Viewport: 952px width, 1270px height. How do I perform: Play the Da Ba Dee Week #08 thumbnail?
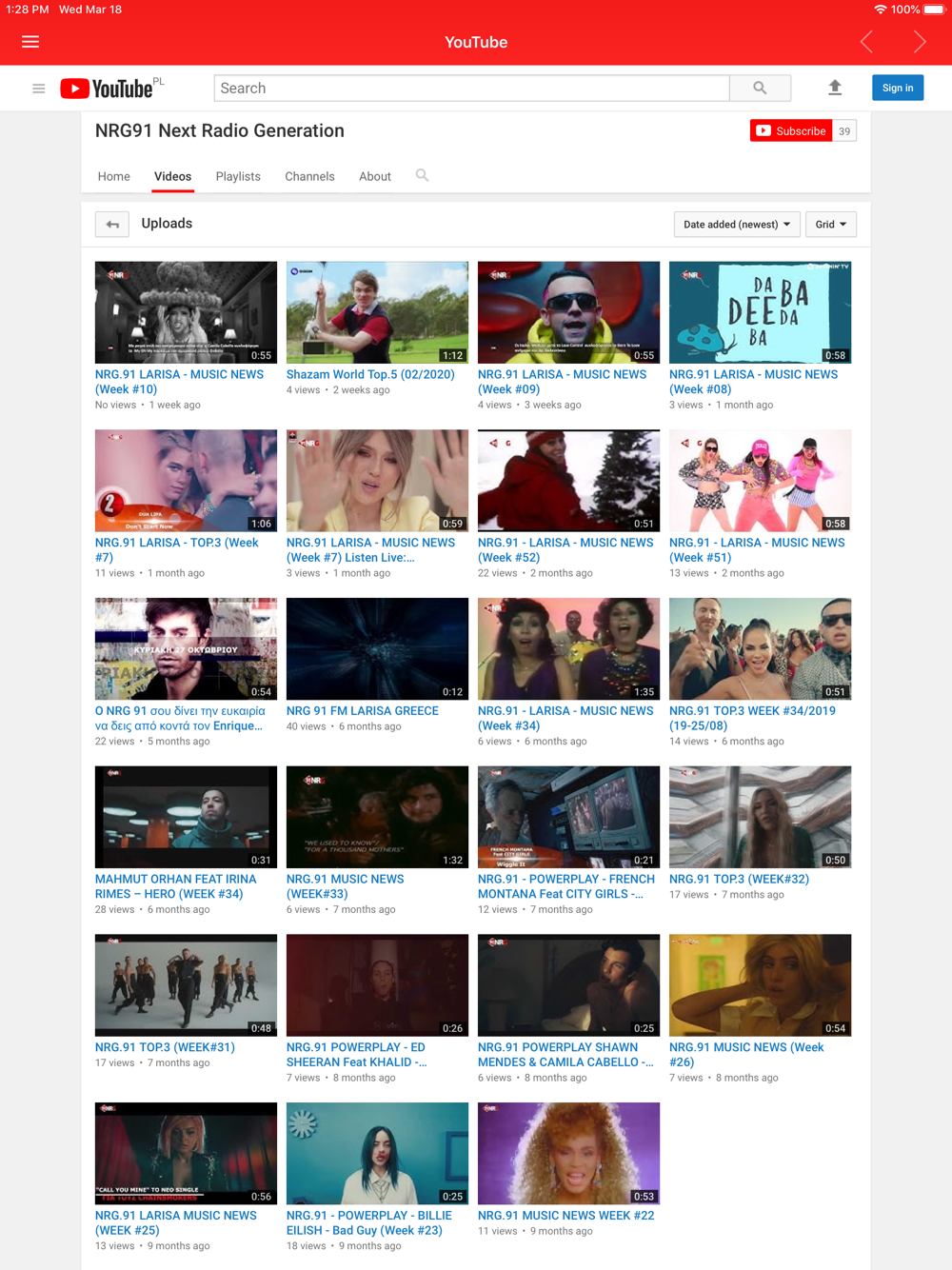[760, 312]
